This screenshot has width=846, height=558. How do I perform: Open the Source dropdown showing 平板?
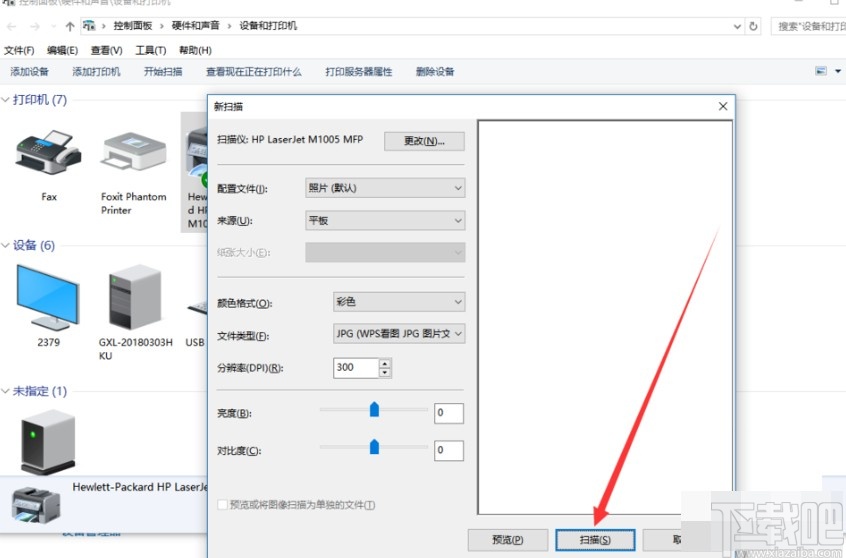pyautogui.click(x=385, y=220)
